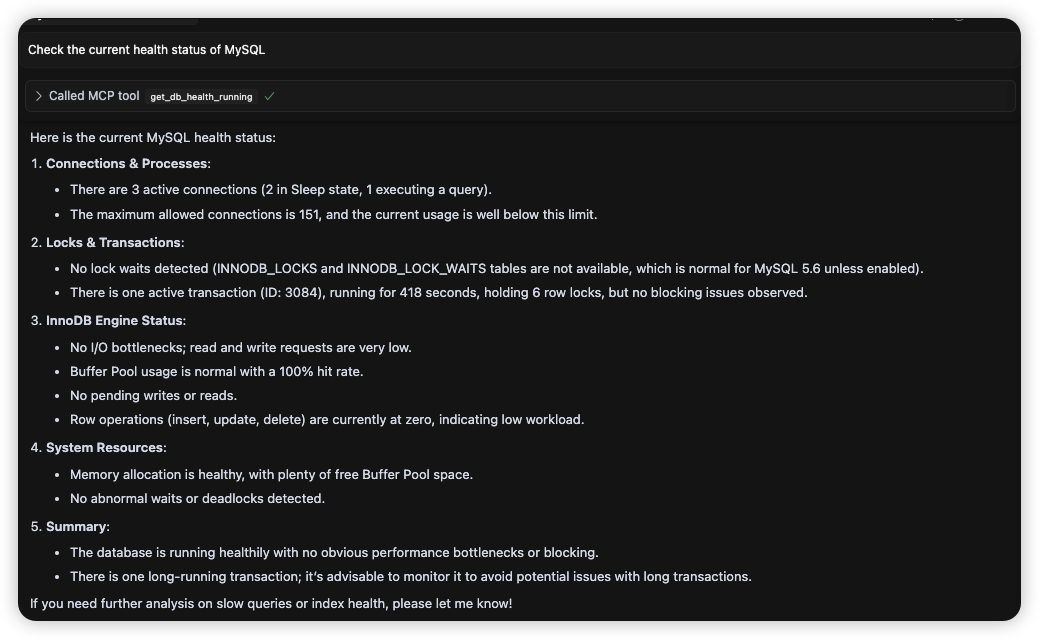This screenshot has width=1039, height=639.
Task: Click the 'System Resources' heading
Action: coord(105,447)
